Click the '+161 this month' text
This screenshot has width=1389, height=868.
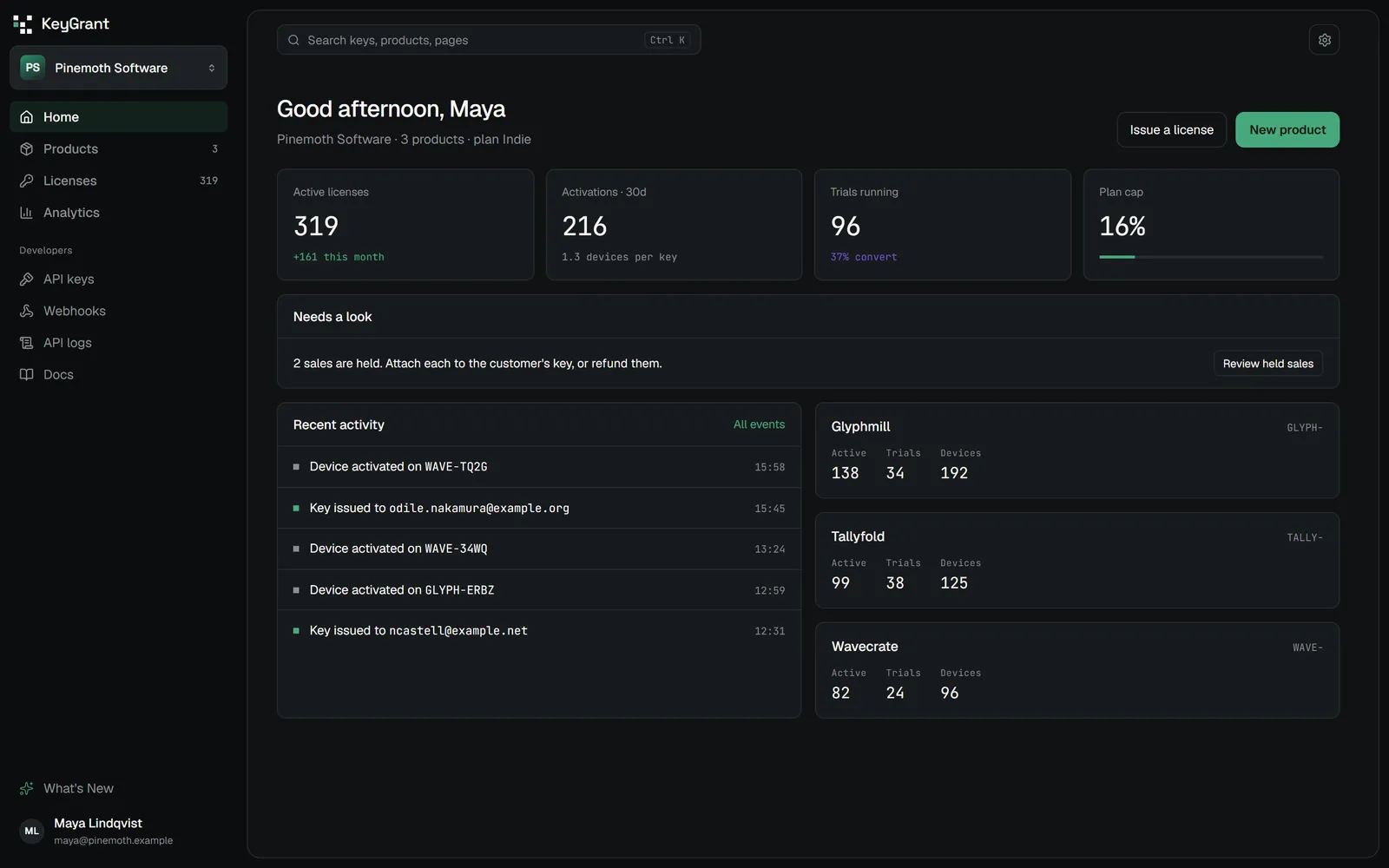pyautogui.click(x=339, y=257)
